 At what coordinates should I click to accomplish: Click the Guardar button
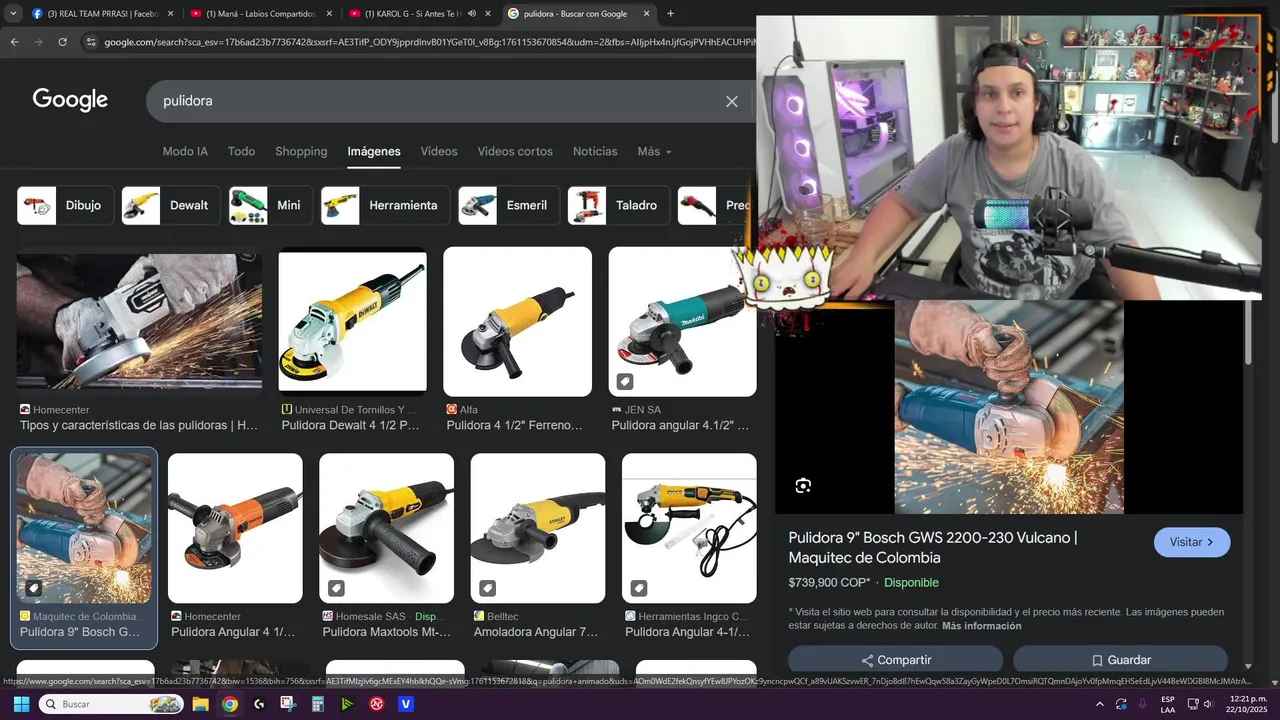[1120, 660]
